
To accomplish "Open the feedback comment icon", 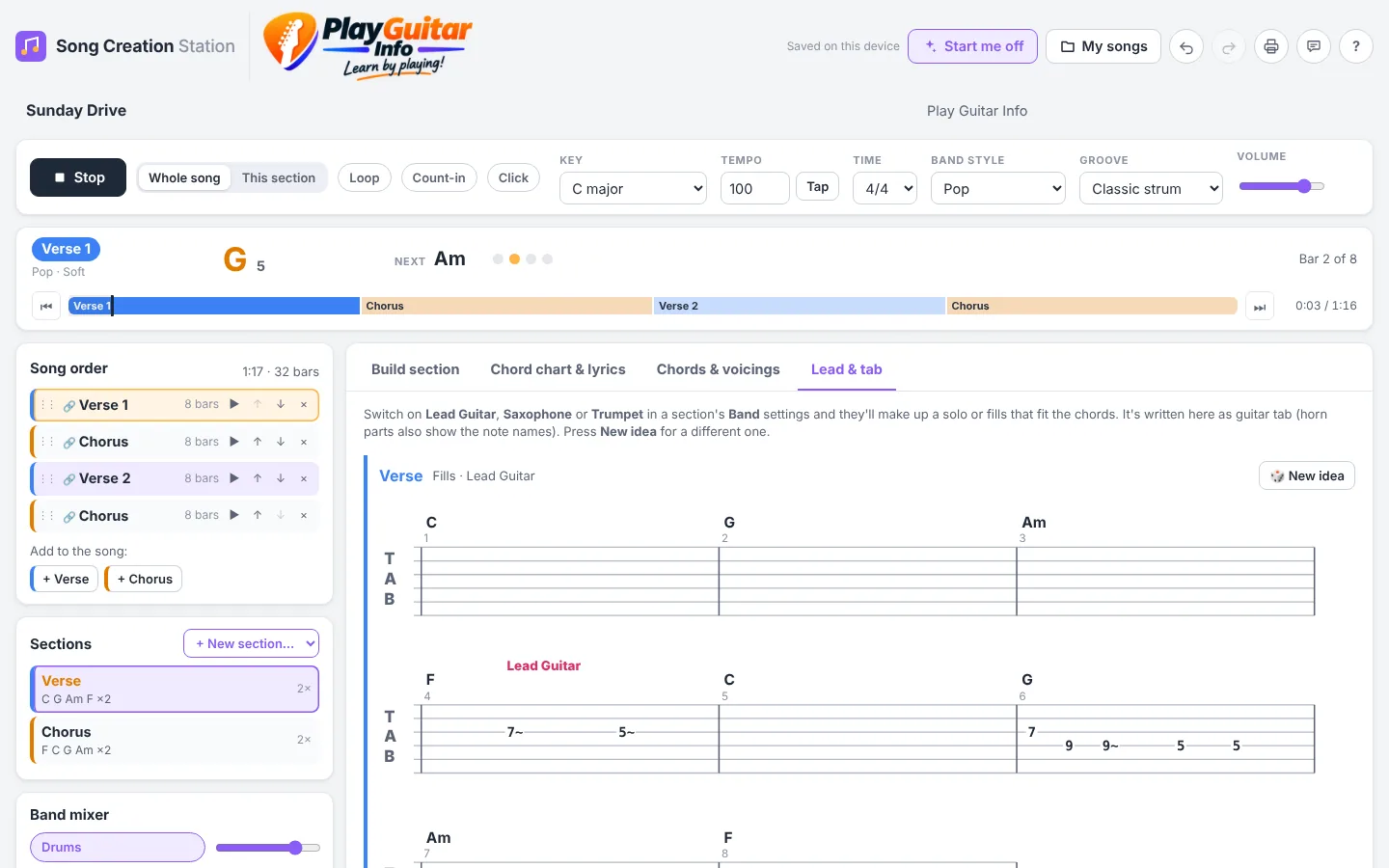I will click(x=1314, y=46).
